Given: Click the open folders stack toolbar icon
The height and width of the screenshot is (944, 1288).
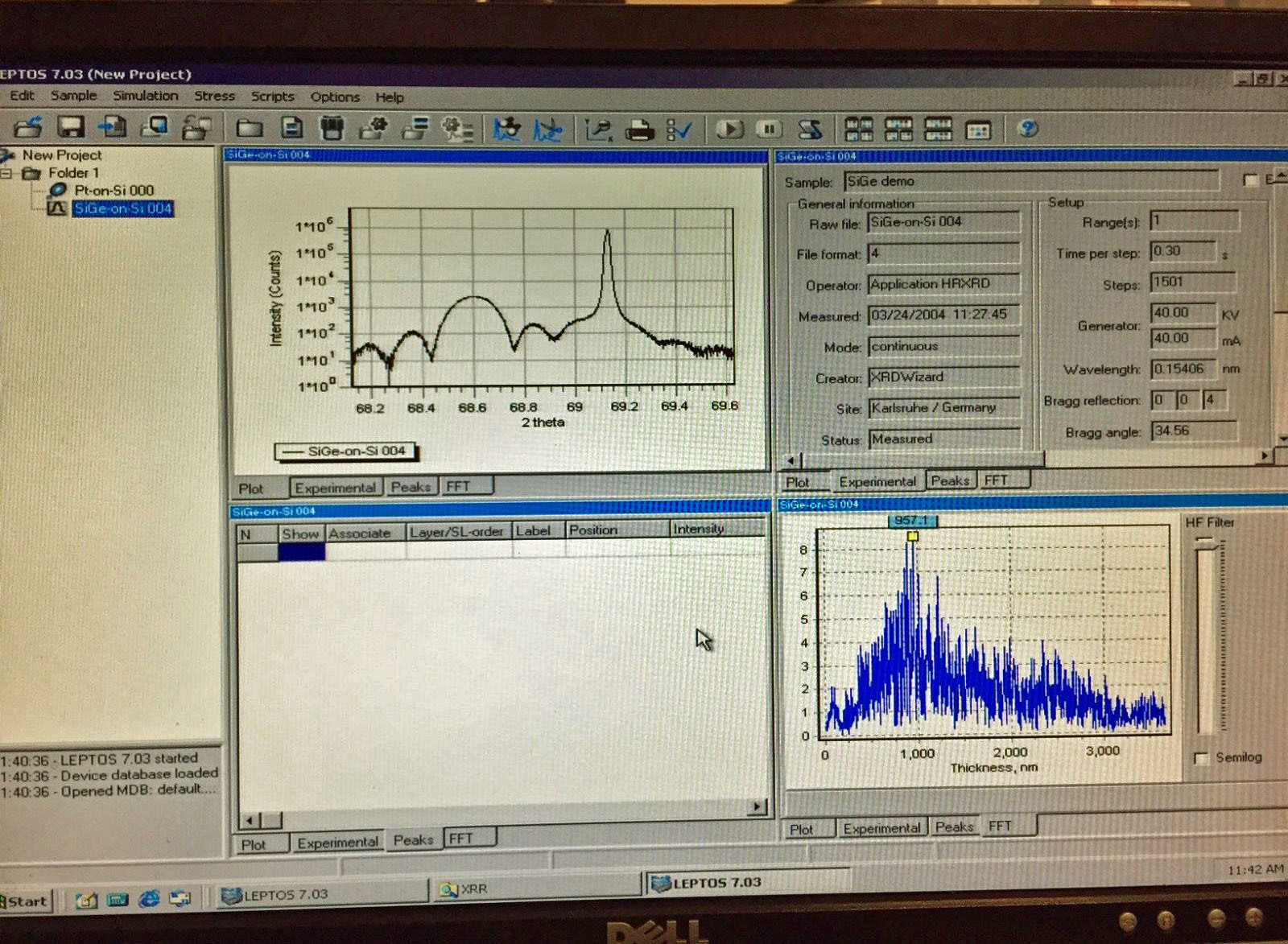Looking at the screenshot, I should point(196,127).
